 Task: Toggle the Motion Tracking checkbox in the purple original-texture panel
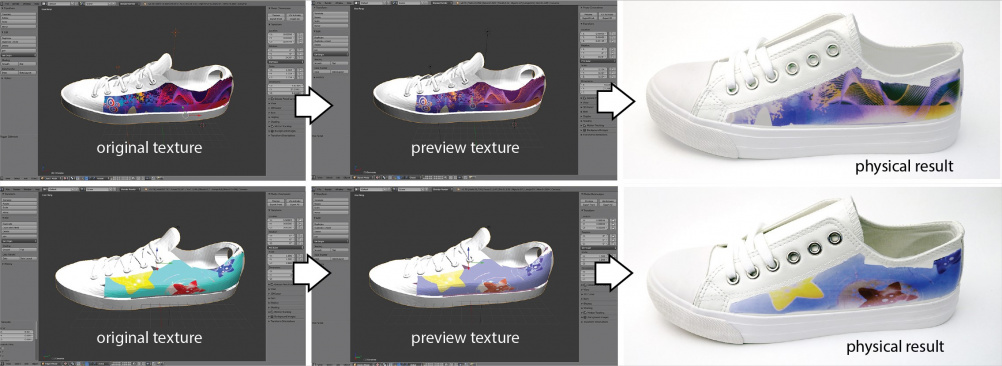[x=272, y=126]
